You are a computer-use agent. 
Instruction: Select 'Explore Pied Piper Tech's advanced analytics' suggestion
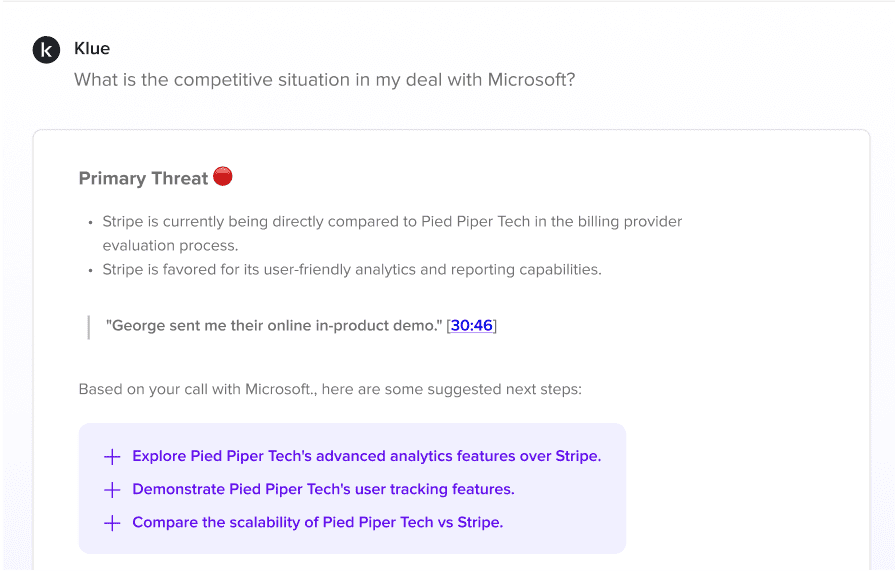coord(366,457)
